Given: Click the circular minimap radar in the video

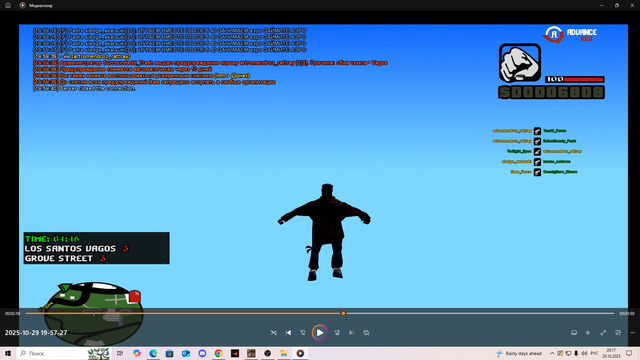Looking at the screenshot, I should (93, 313).
